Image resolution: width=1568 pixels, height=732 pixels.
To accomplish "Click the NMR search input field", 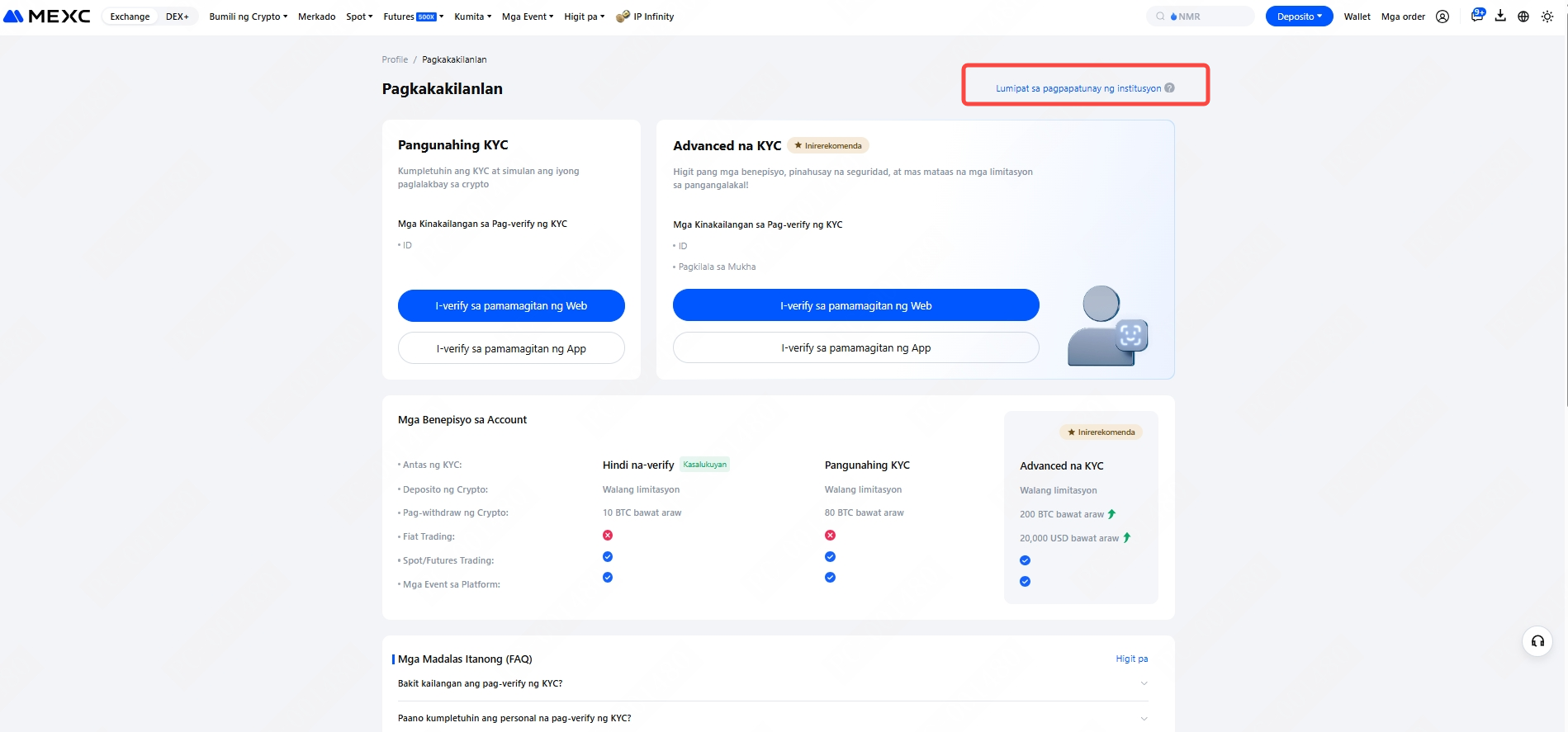I will point(1206,17).
